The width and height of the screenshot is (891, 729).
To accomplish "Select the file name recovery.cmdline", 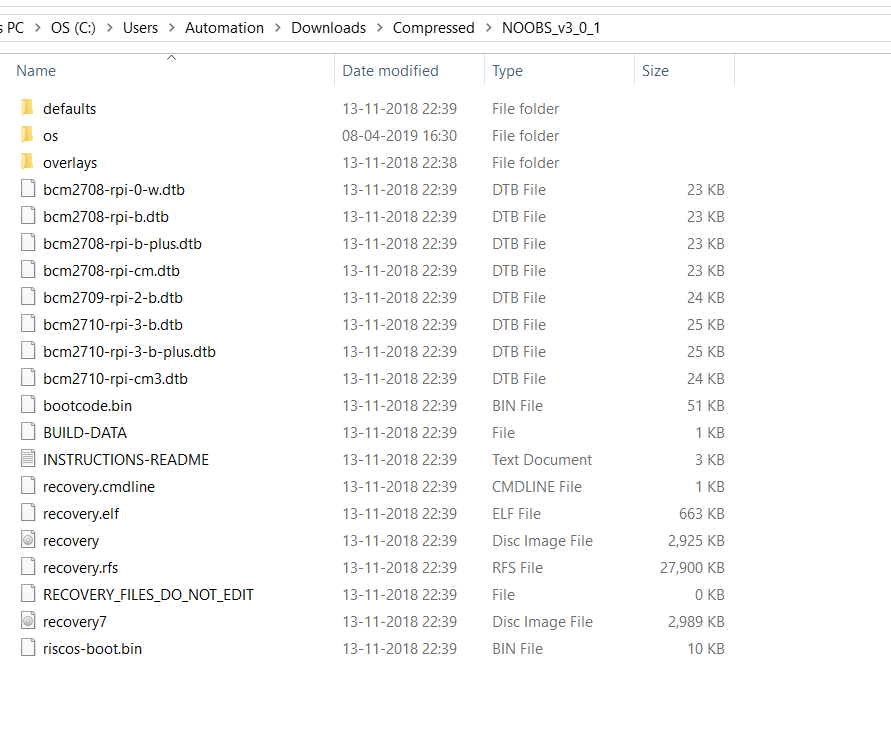I will [x=99, y=487].
